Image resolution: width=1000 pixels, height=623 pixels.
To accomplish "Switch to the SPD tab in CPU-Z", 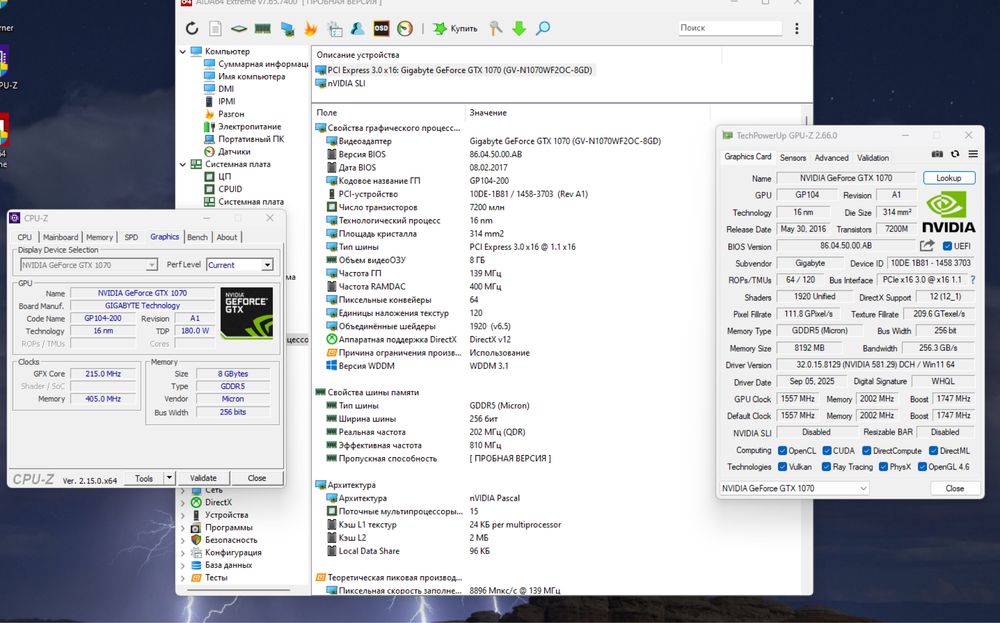I will pyautogui.click(x=131, y=237).
